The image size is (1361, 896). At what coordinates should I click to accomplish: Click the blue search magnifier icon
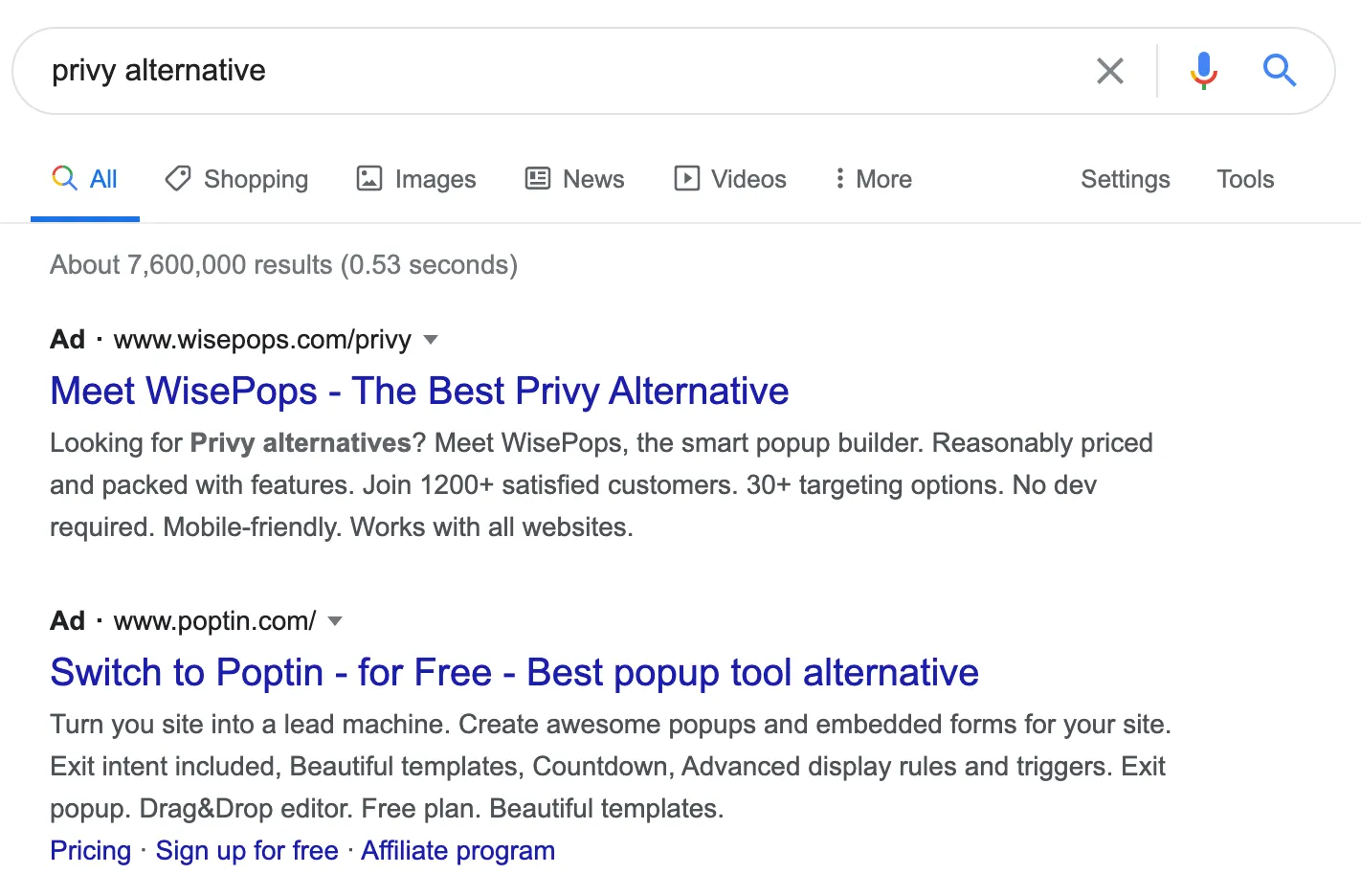1280,70
